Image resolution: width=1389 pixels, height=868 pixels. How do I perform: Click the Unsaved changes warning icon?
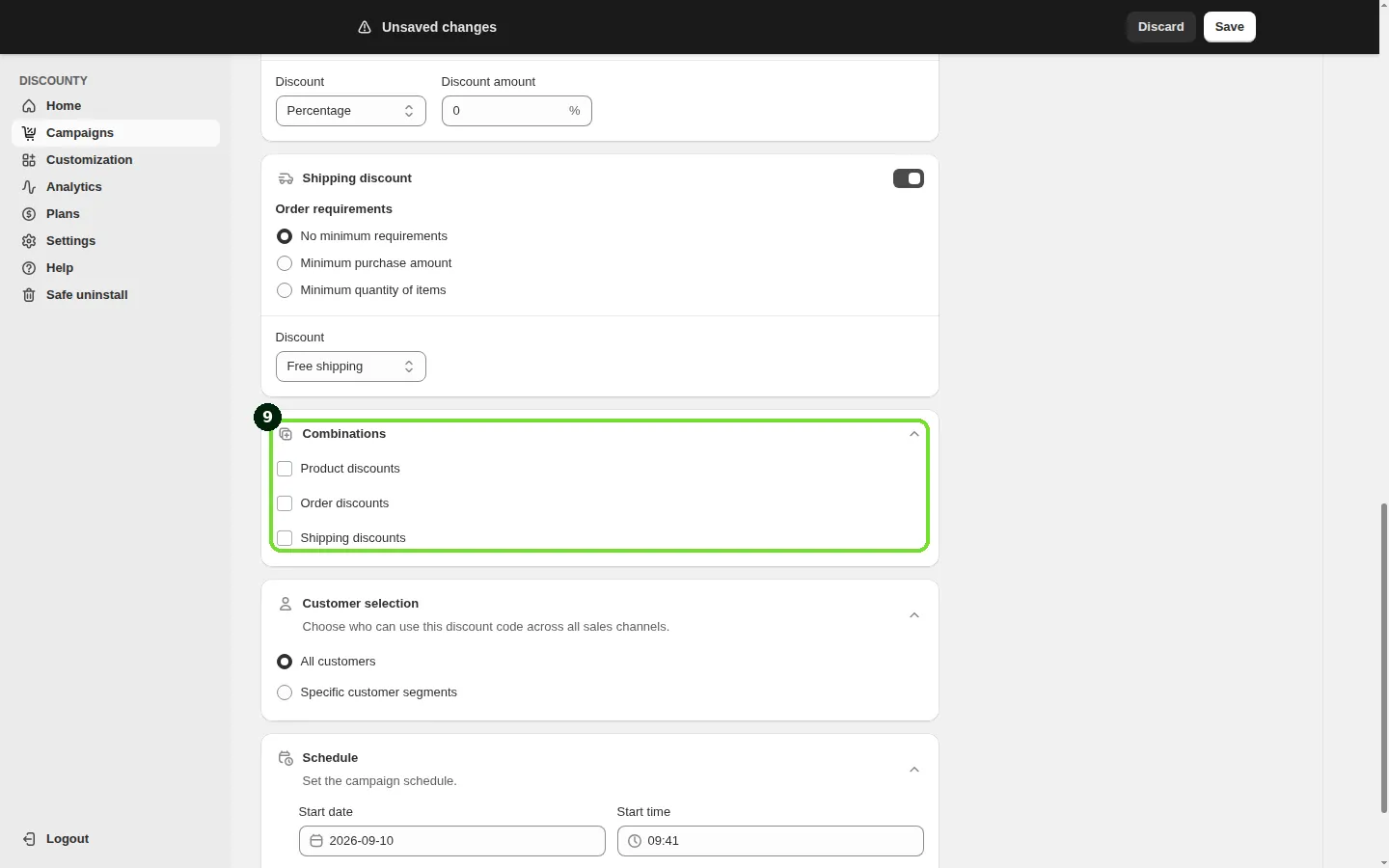coord(365,27)
